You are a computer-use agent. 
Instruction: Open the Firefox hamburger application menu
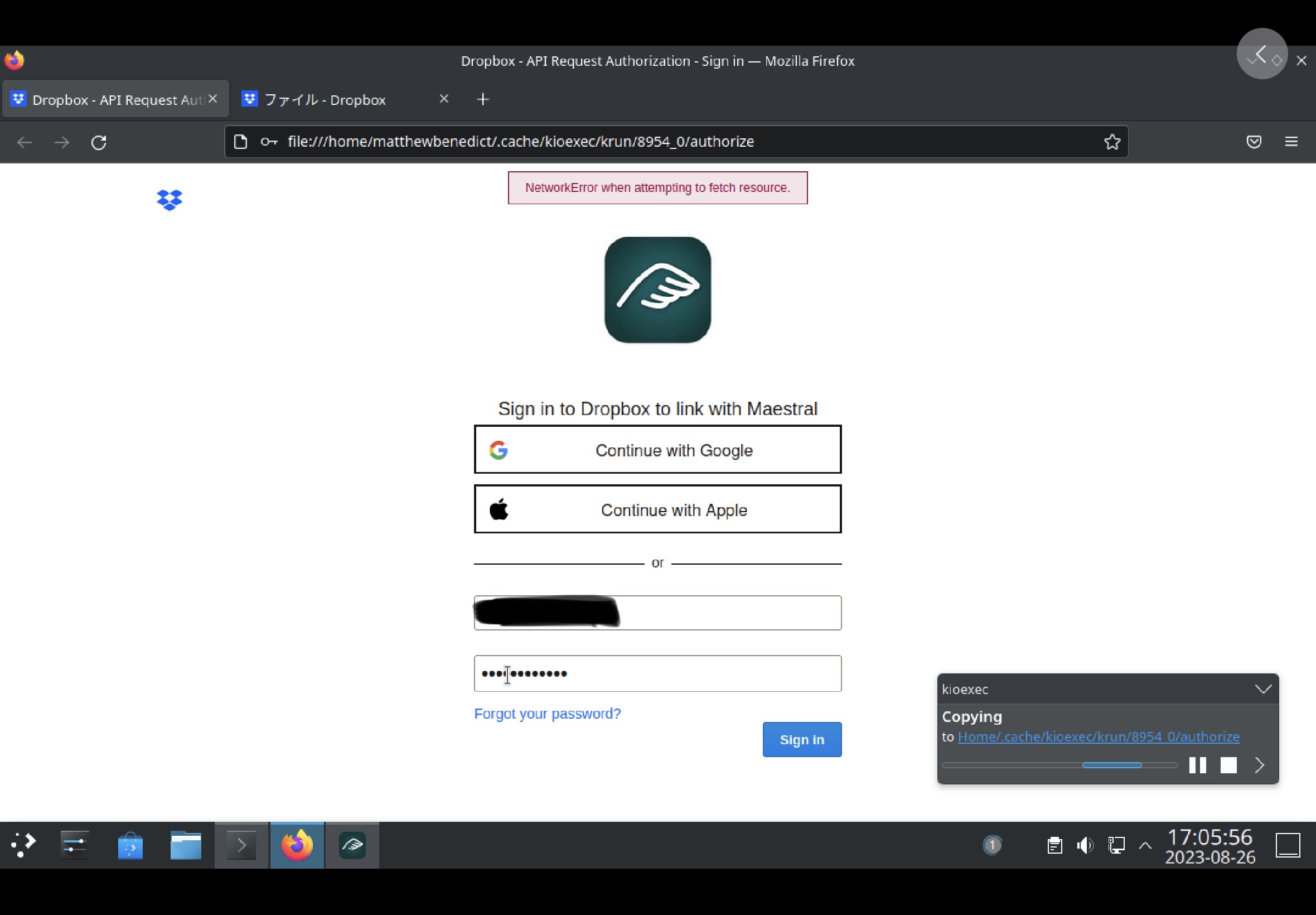(1291, 142)
